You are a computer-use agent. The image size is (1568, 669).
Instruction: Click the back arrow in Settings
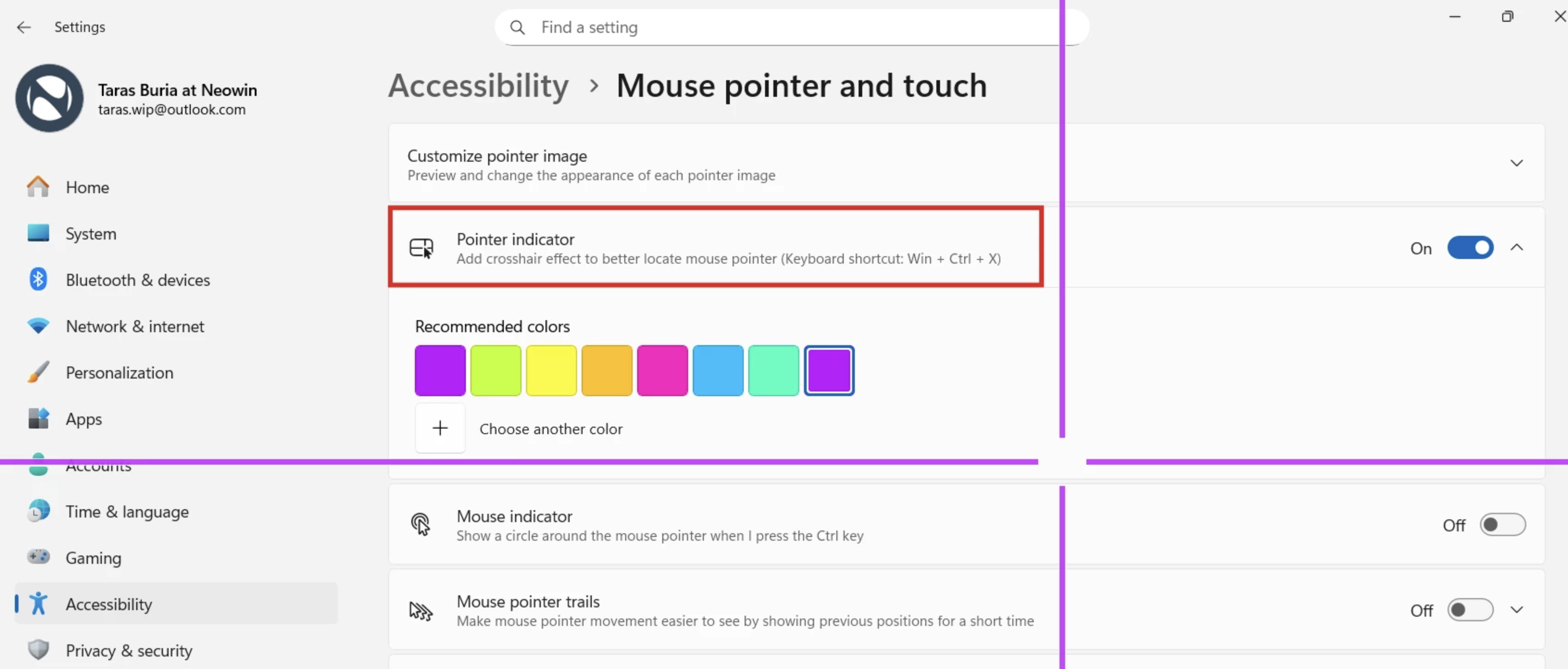point(24,27)
